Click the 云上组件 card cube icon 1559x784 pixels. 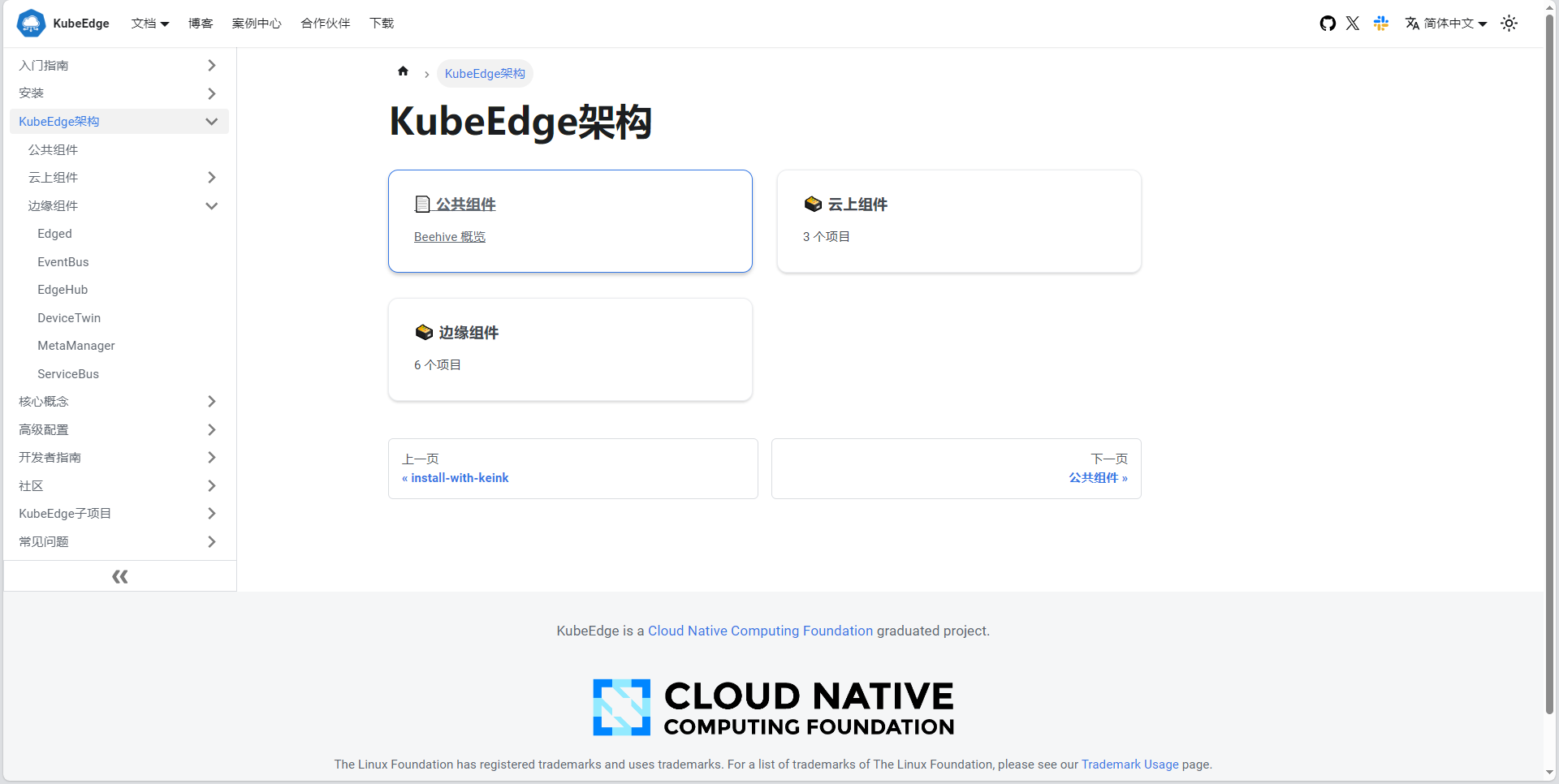(x=813, y=204)
